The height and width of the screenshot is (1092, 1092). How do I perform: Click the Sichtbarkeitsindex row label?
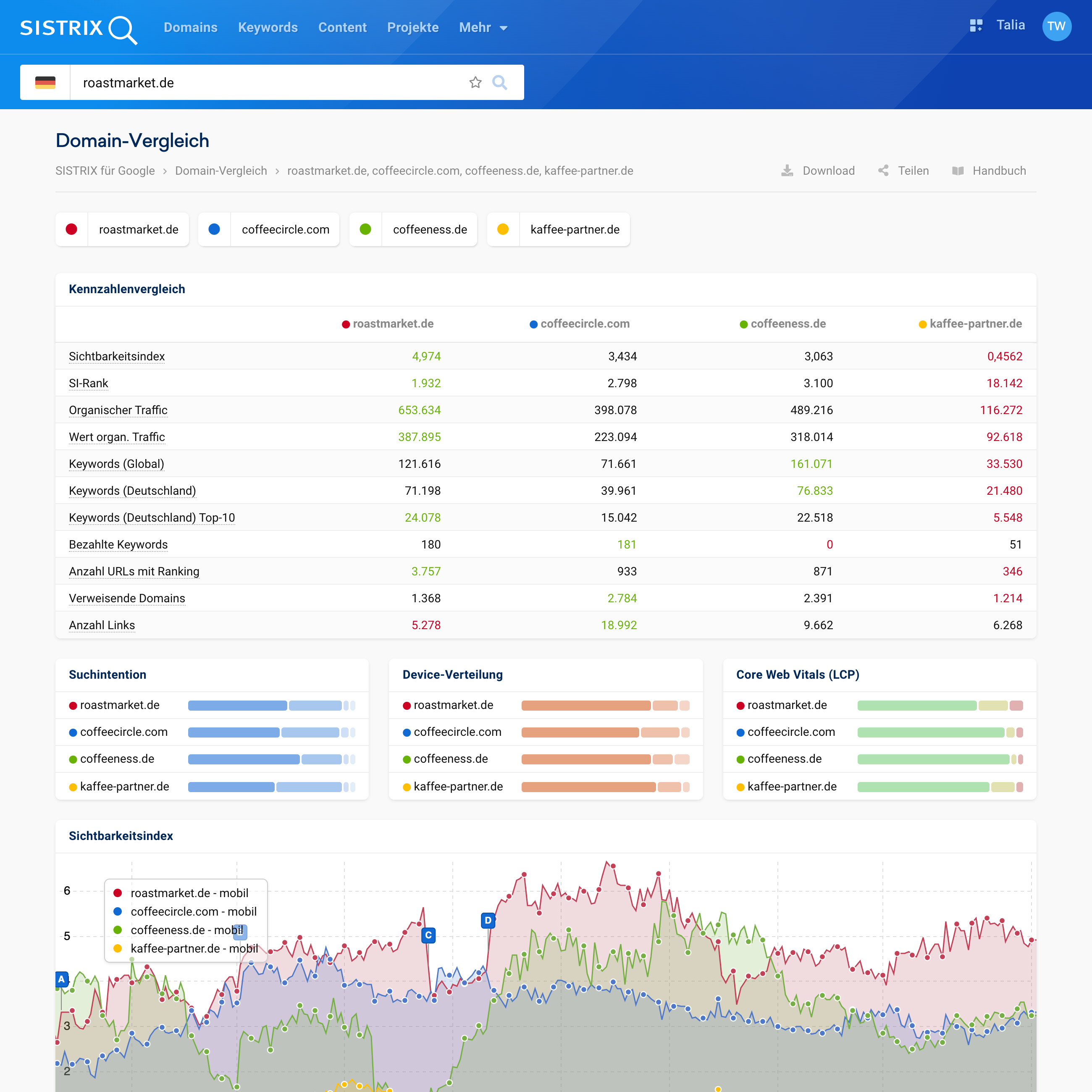pyautogui.click(x=116, y=356)
